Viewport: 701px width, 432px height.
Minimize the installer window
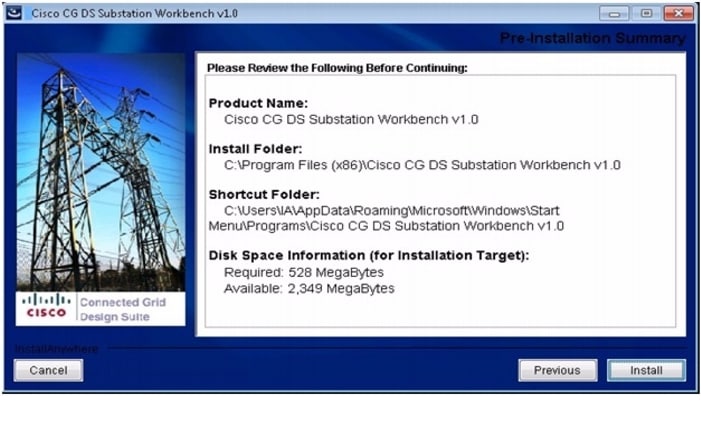coord(614,13)
